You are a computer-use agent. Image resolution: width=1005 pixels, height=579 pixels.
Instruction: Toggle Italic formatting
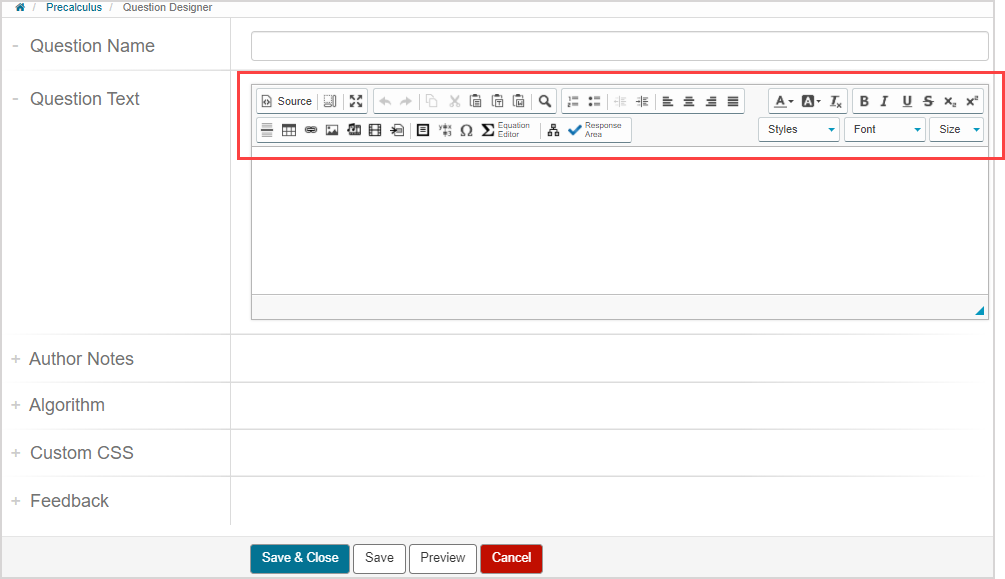[884, 101]
